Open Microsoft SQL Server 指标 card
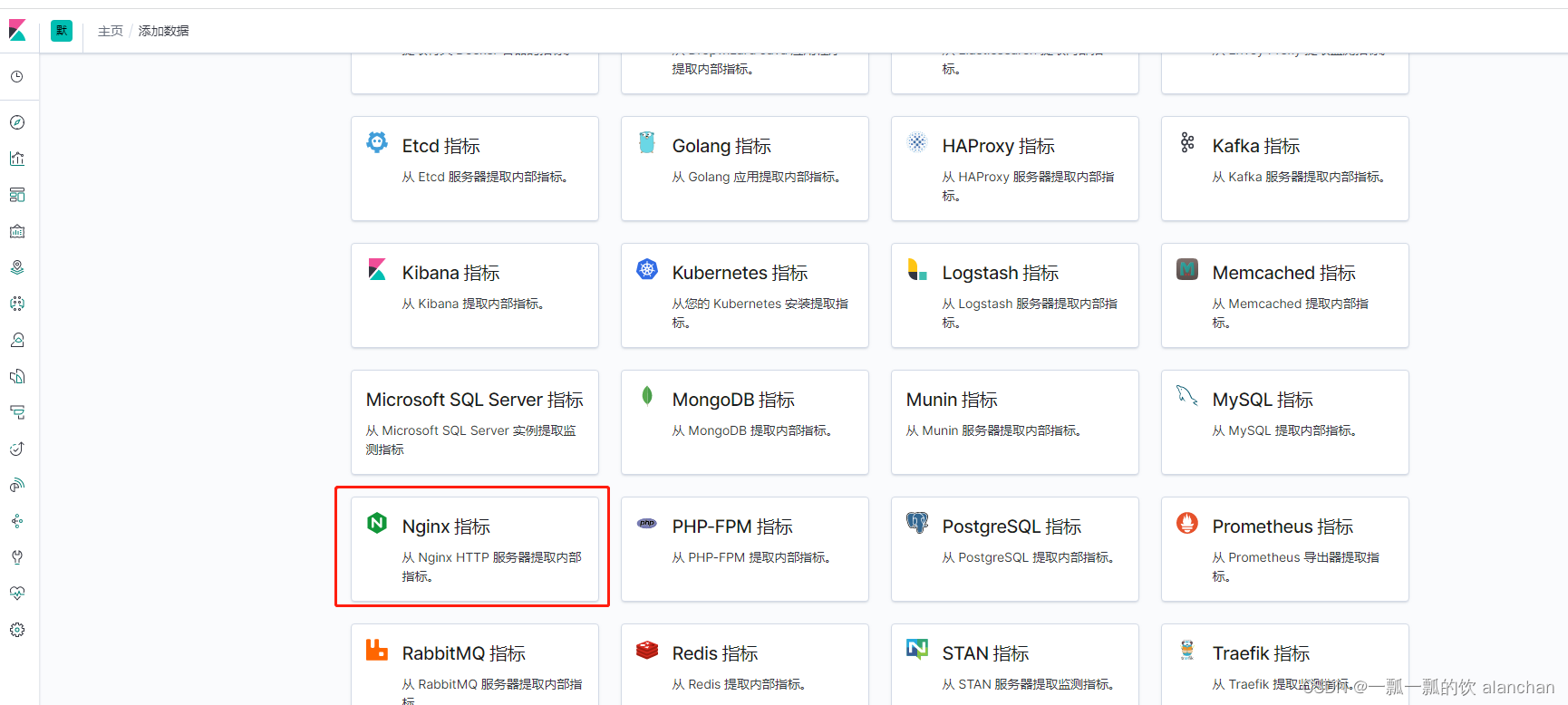 click(475, 422)
